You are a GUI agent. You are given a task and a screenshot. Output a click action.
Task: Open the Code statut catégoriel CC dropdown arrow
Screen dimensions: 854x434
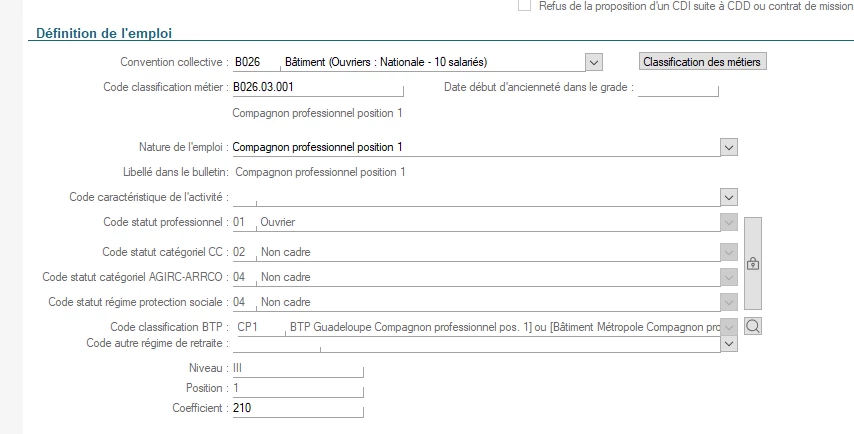tap(729, 252)
